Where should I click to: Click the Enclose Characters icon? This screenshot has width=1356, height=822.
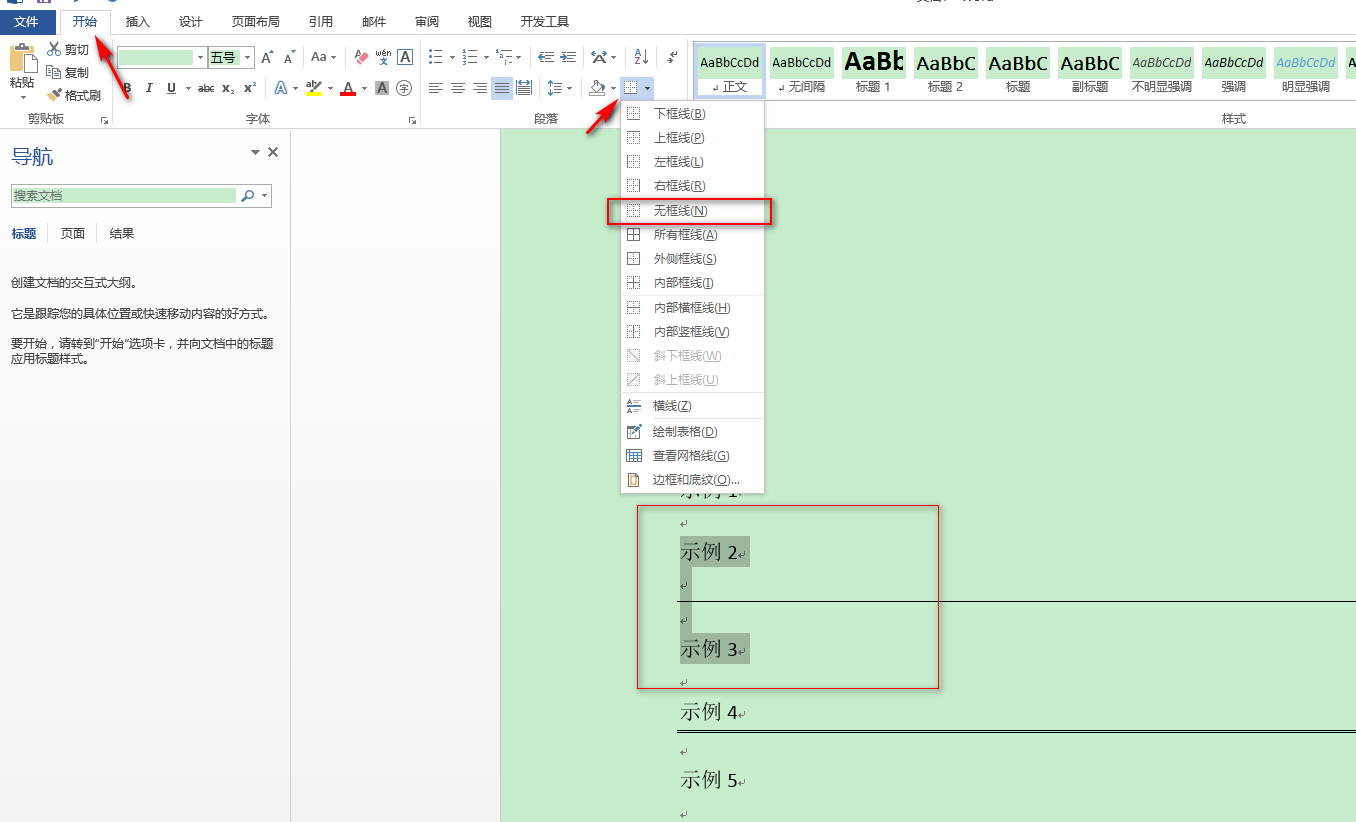(x=404, y=88)
